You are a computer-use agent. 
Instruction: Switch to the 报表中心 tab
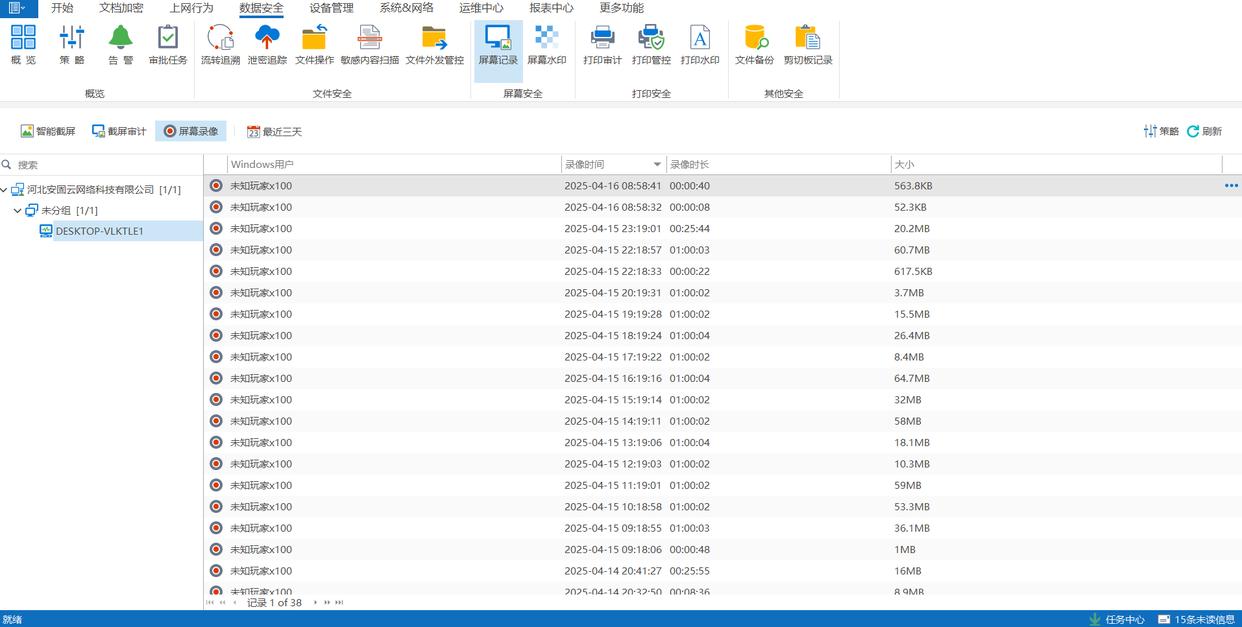click(x=551, y=8)
